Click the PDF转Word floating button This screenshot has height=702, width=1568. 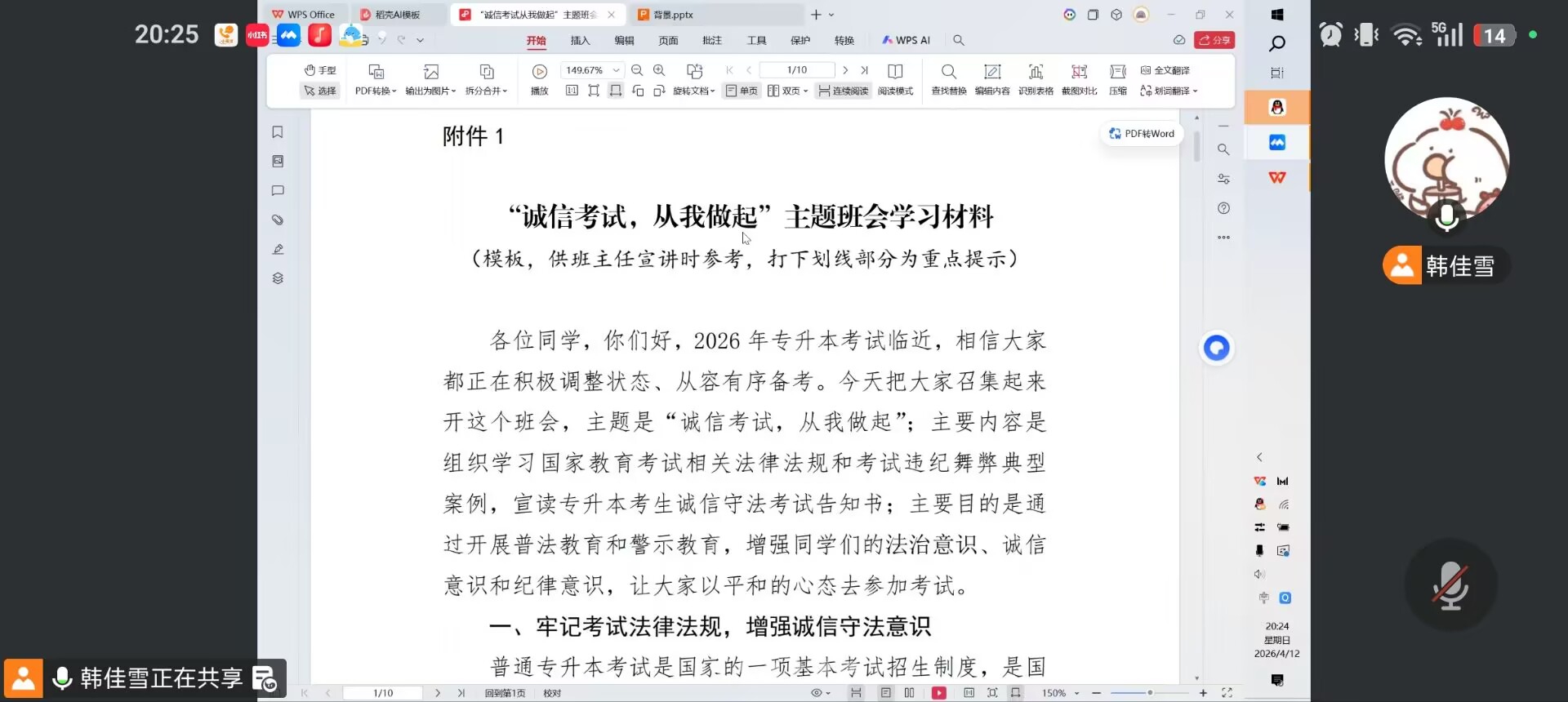(1142, 134)
